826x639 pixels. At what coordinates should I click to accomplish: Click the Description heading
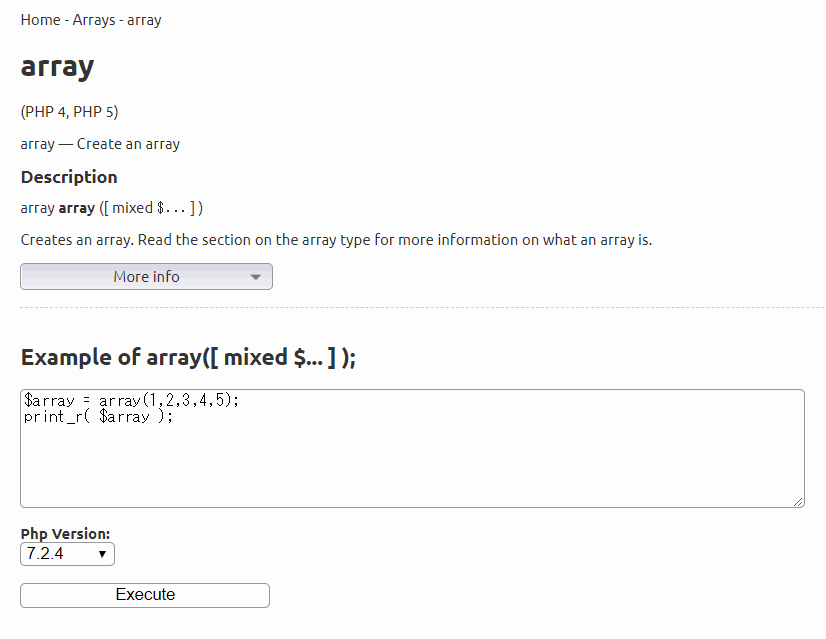69,177
